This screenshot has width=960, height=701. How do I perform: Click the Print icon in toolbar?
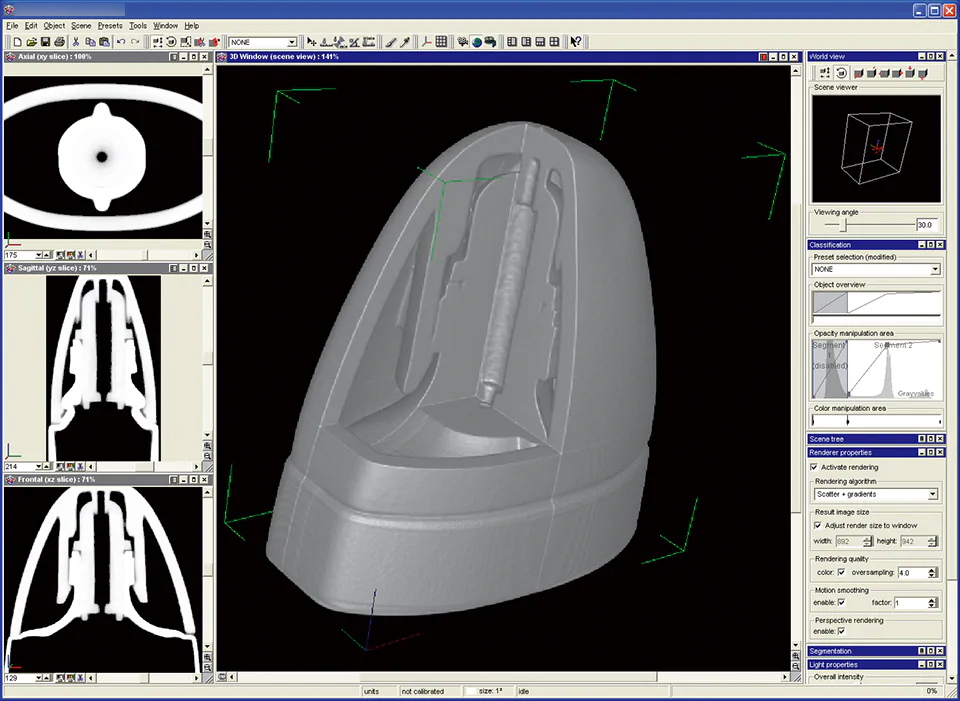pyautogui.click(x=60, y=42)
